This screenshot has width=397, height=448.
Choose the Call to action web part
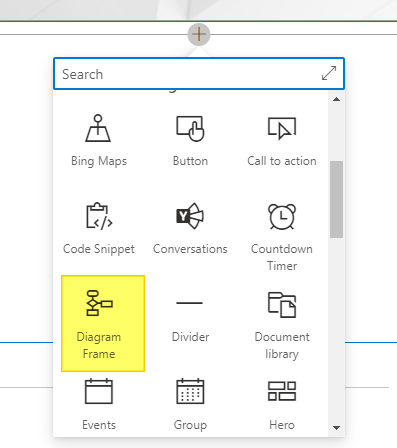[x=282, y=141]
